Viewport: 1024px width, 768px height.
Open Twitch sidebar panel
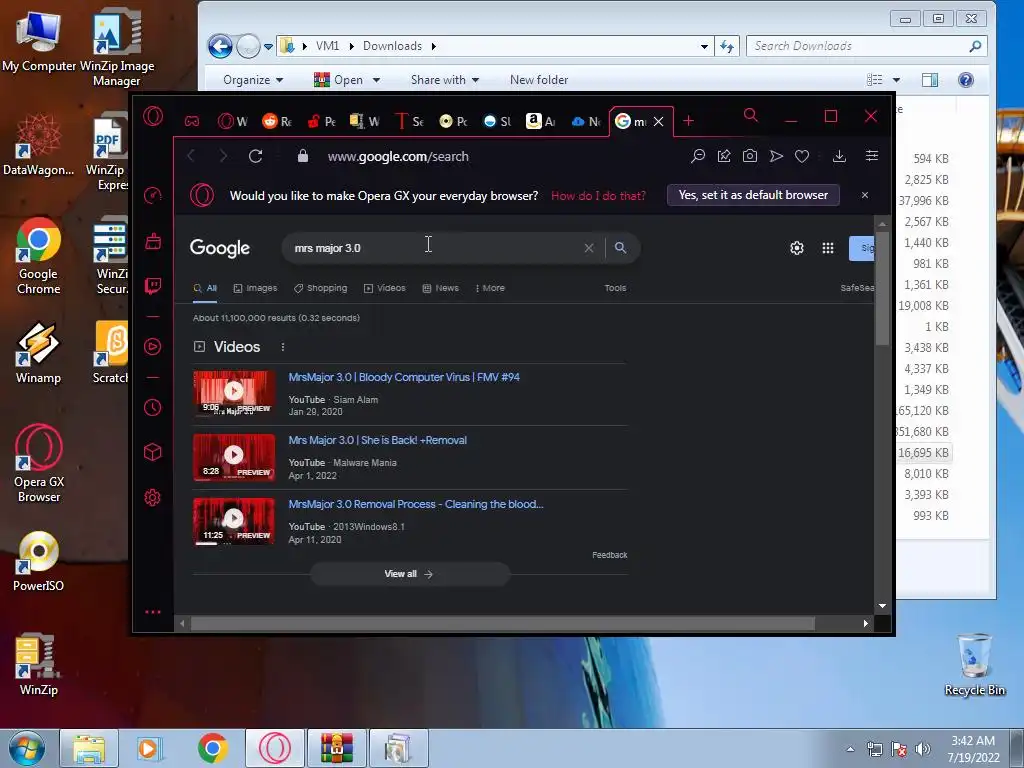pyautogui.click(x=153, y=286)
